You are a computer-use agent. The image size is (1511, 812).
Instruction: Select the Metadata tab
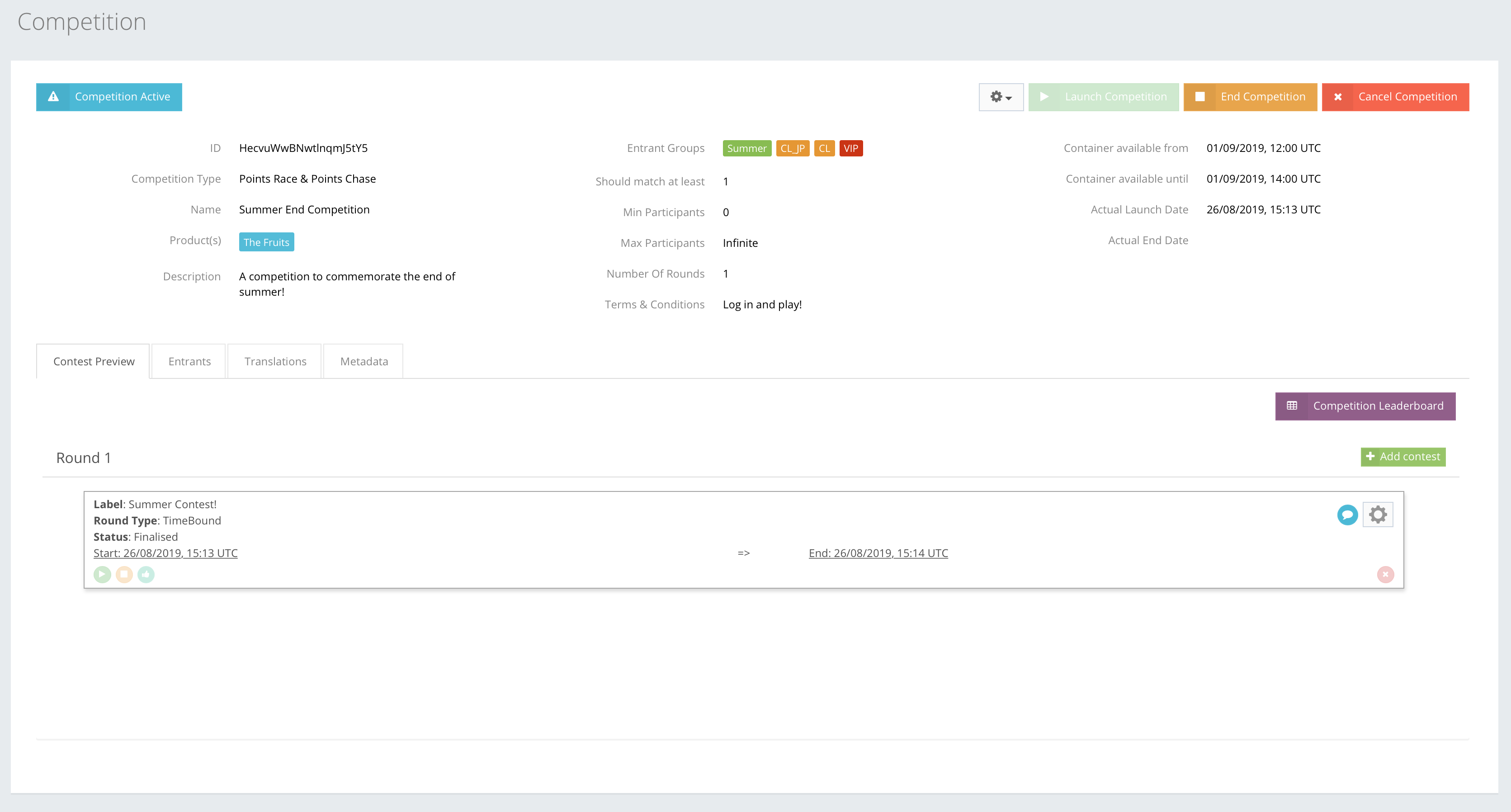pos(364,361)
